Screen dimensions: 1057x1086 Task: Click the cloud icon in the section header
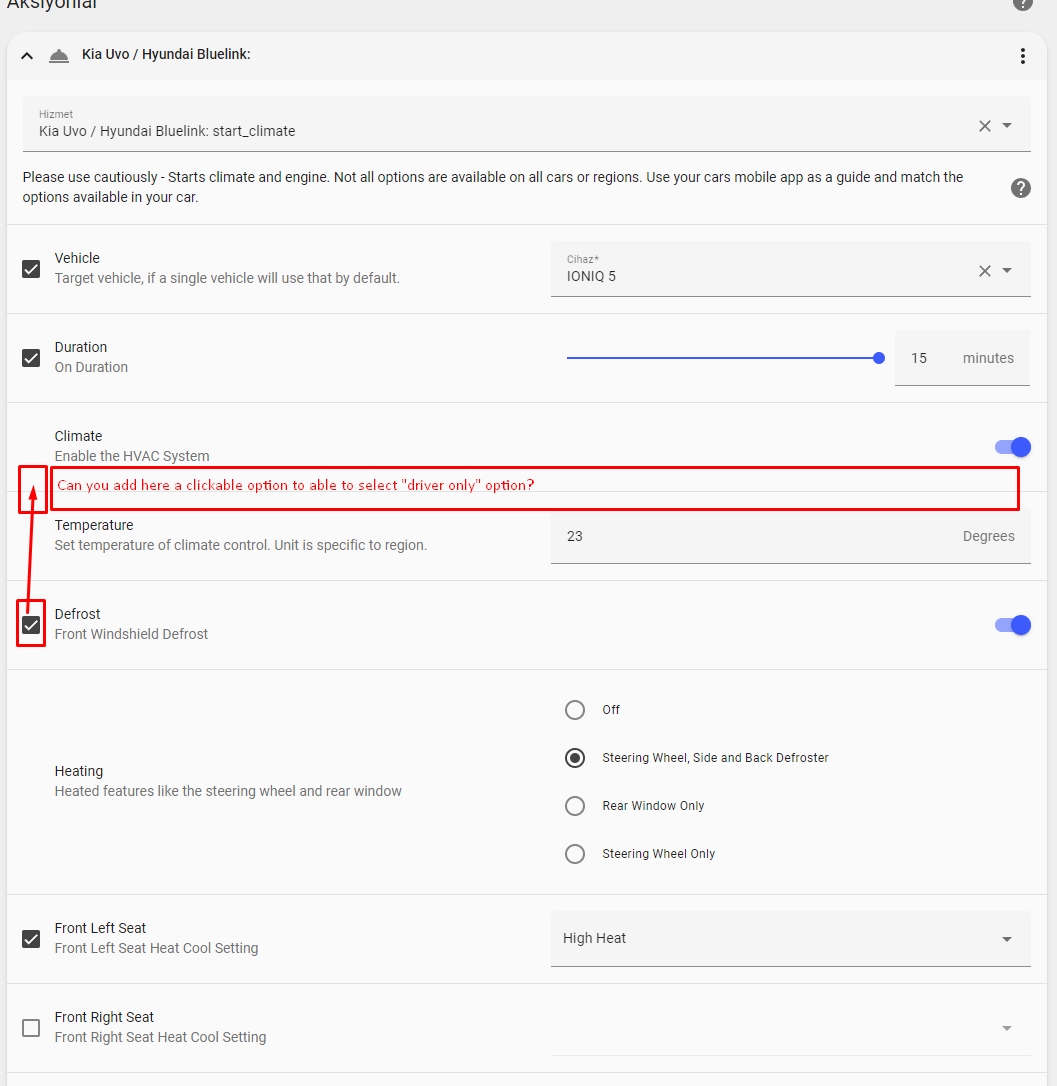tap(59, 55)
